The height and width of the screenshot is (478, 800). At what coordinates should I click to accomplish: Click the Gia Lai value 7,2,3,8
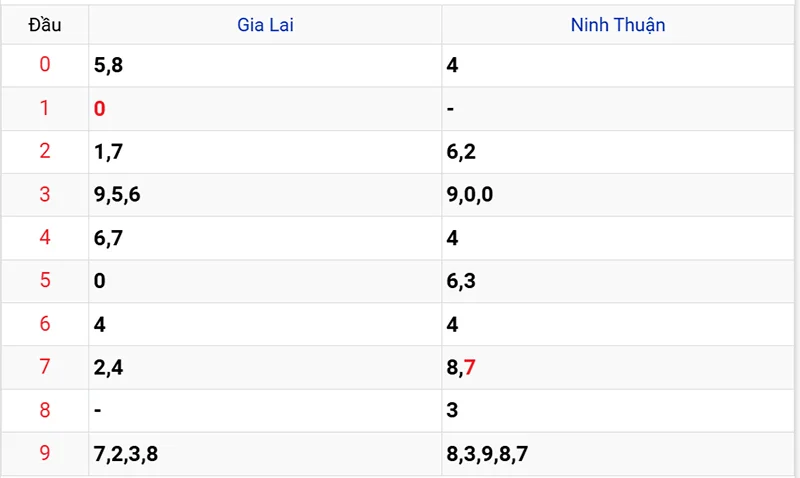pos(125,454)
